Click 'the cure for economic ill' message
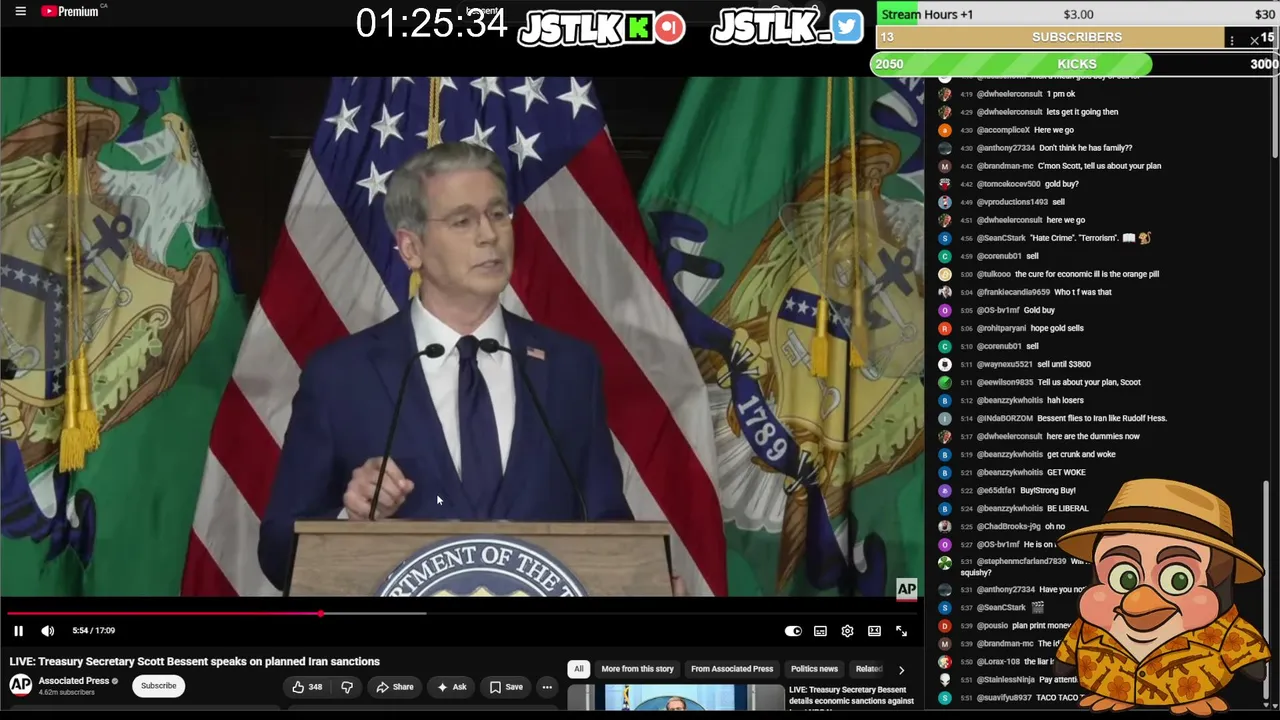1280x720 pixels. click(1087, 274)
